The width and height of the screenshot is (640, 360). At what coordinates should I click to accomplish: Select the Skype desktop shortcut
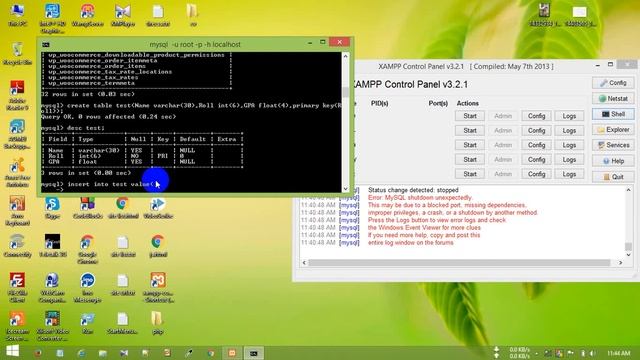coord(52,207)
